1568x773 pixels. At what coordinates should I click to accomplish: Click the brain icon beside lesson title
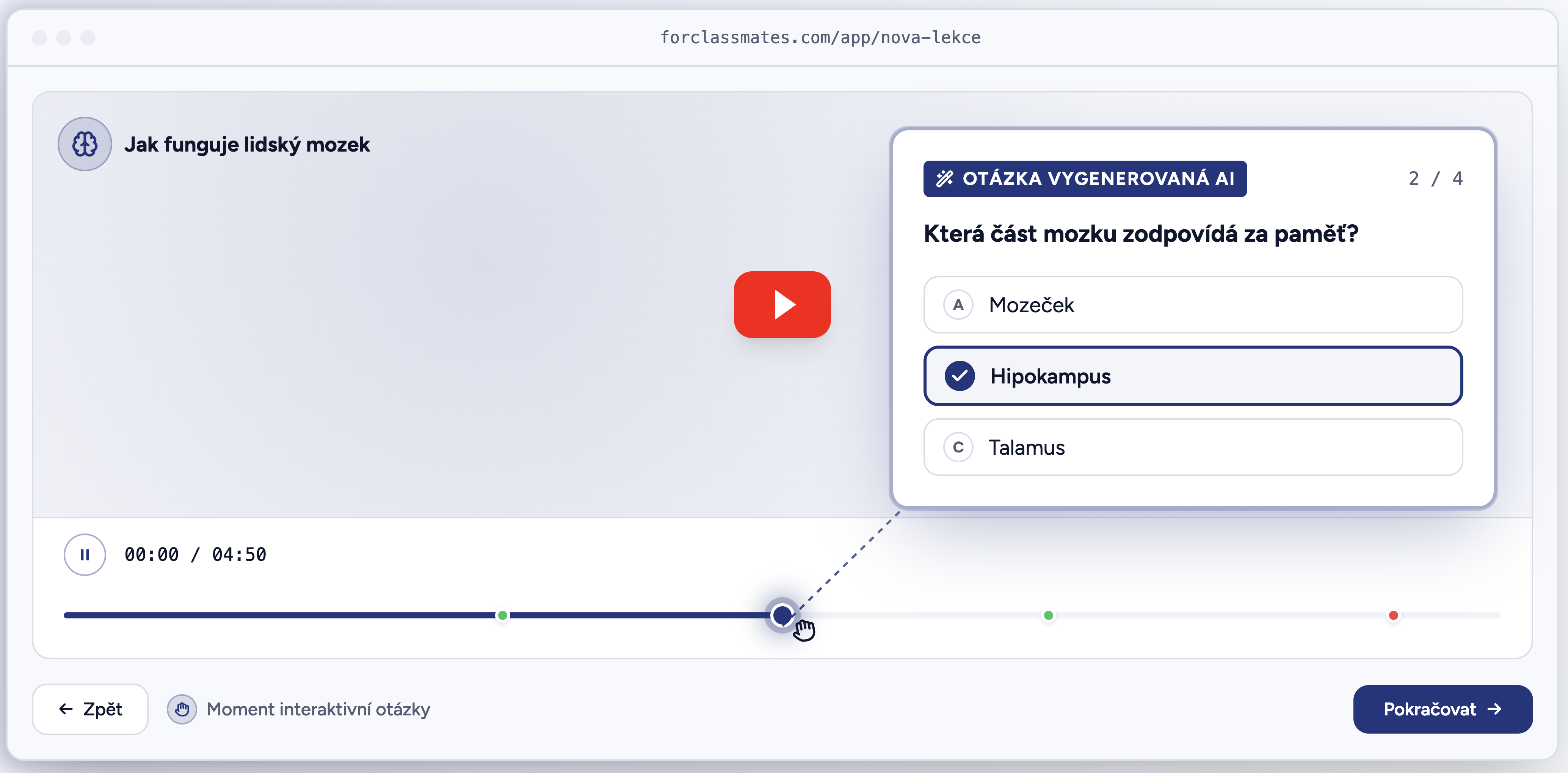pyautogui.click(x=85, y=144)
